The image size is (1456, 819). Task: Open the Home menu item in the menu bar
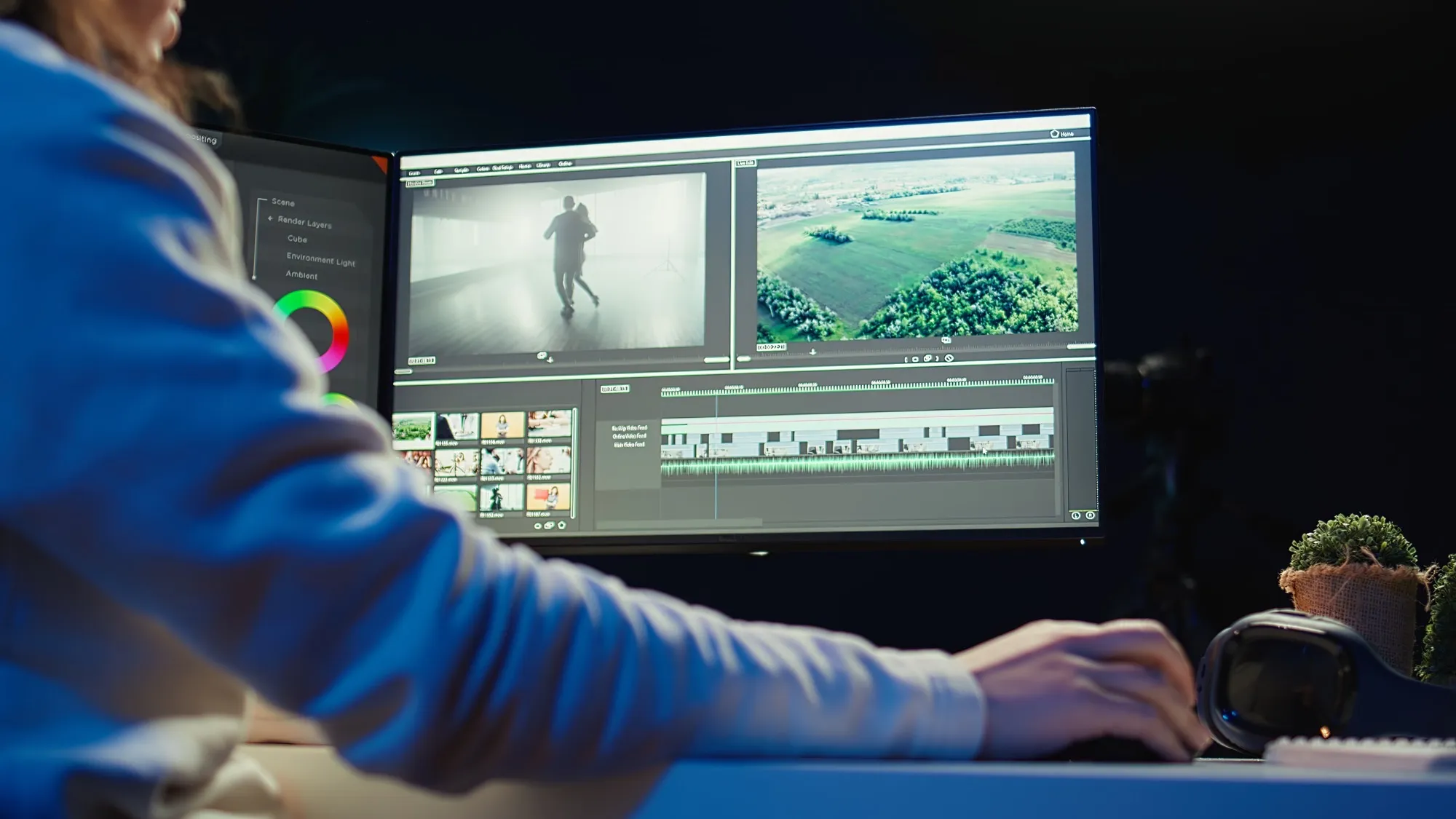click(x=525, y=166)
